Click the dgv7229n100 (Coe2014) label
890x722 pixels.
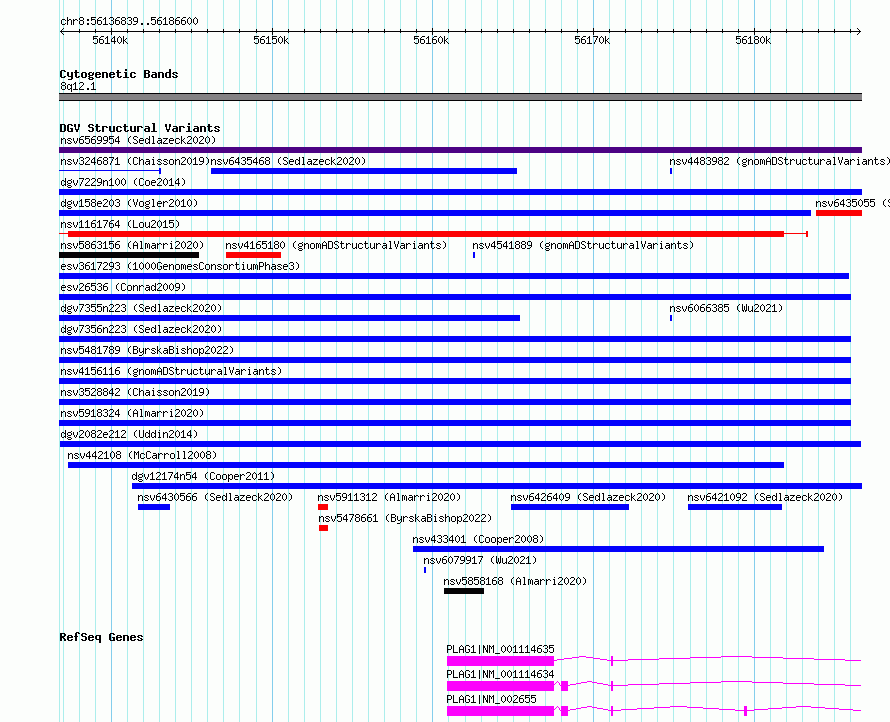click(x=123, y=182)
